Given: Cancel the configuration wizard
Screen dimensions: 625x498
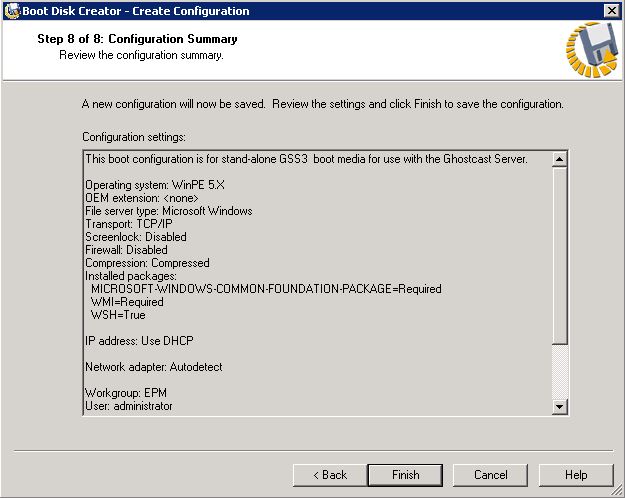Looking at the screenshot, I should 490,475.
